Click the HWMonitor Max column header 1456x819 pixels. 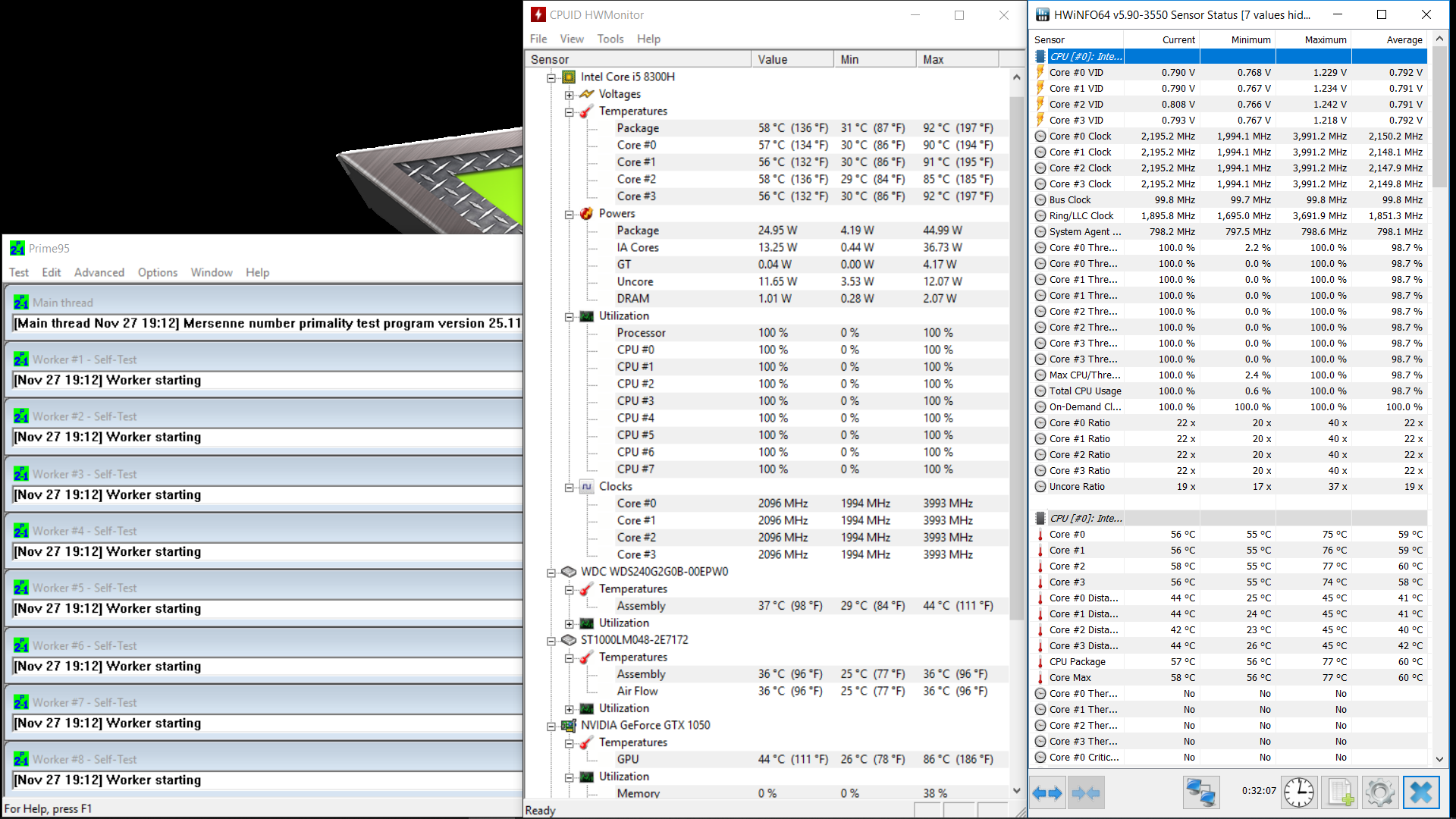958,59
